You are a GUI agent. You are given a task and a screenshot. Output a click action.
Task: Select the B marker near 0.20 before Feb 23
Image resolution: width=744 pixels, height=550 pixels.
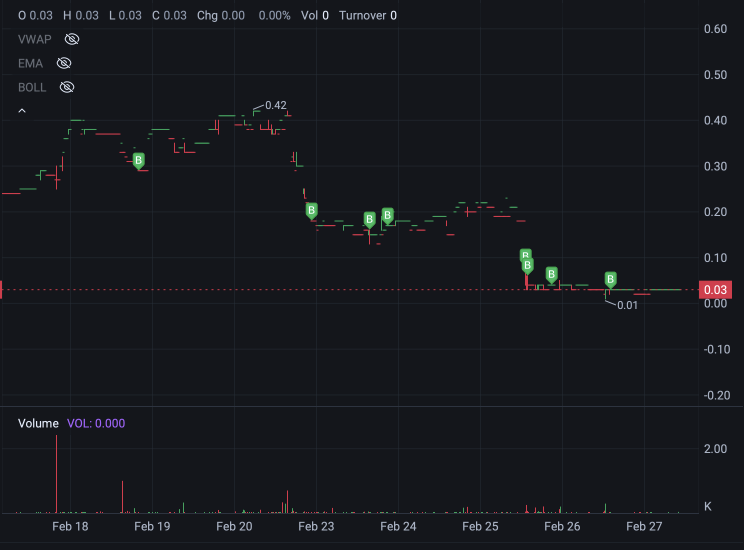tap(311, 211)
